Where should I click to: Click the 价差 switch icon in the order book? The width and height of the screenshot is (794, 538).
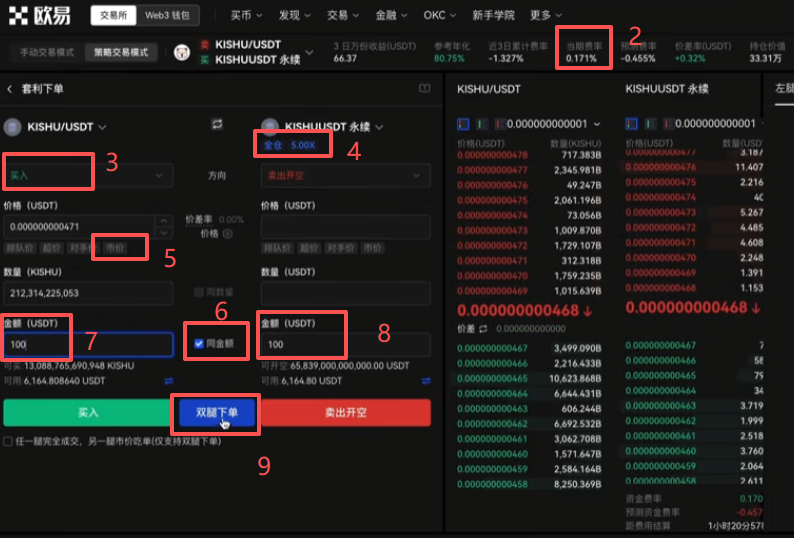(x=483, y=329)
